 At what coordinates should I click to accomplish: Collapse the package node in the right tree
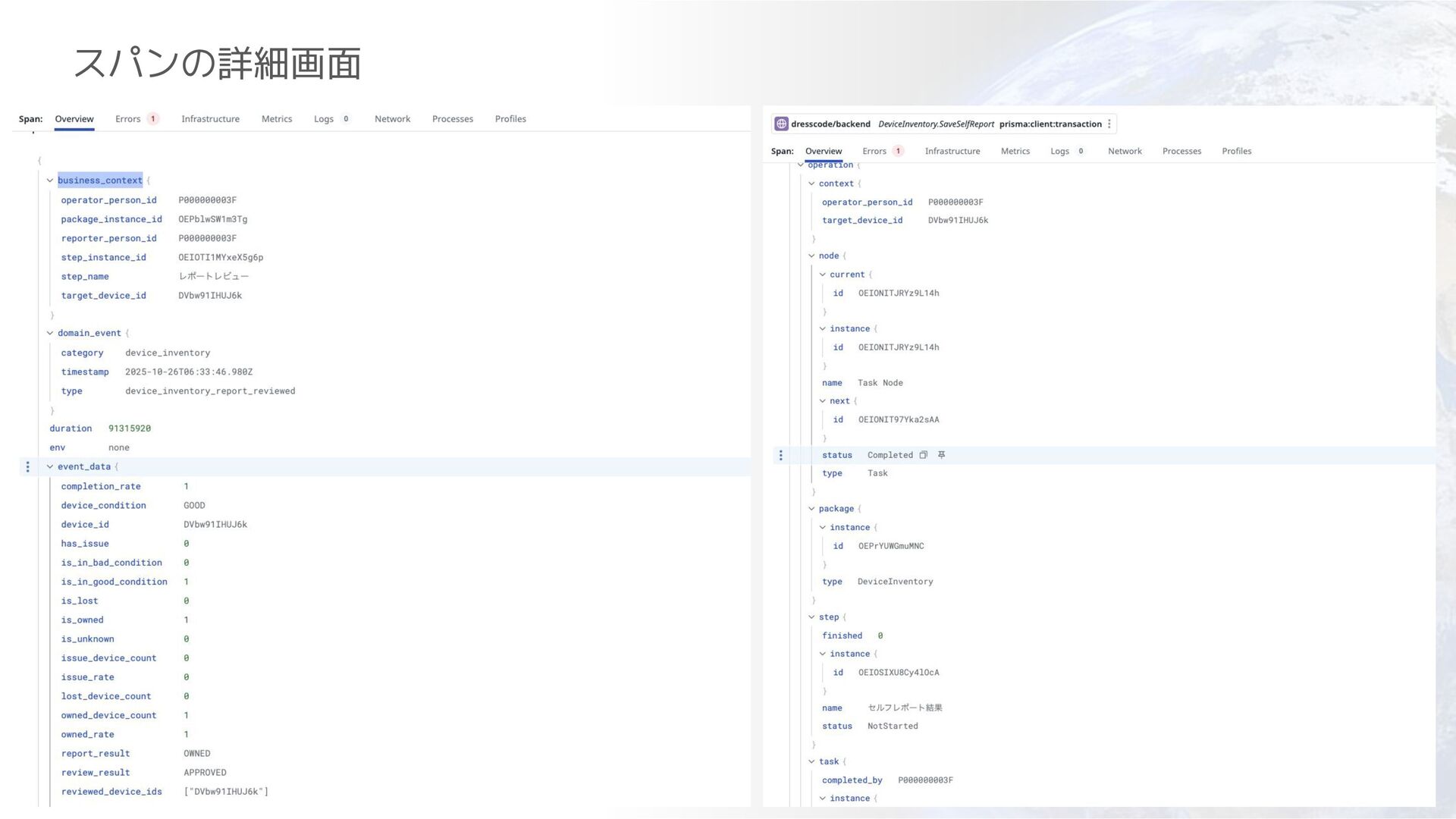811,509
